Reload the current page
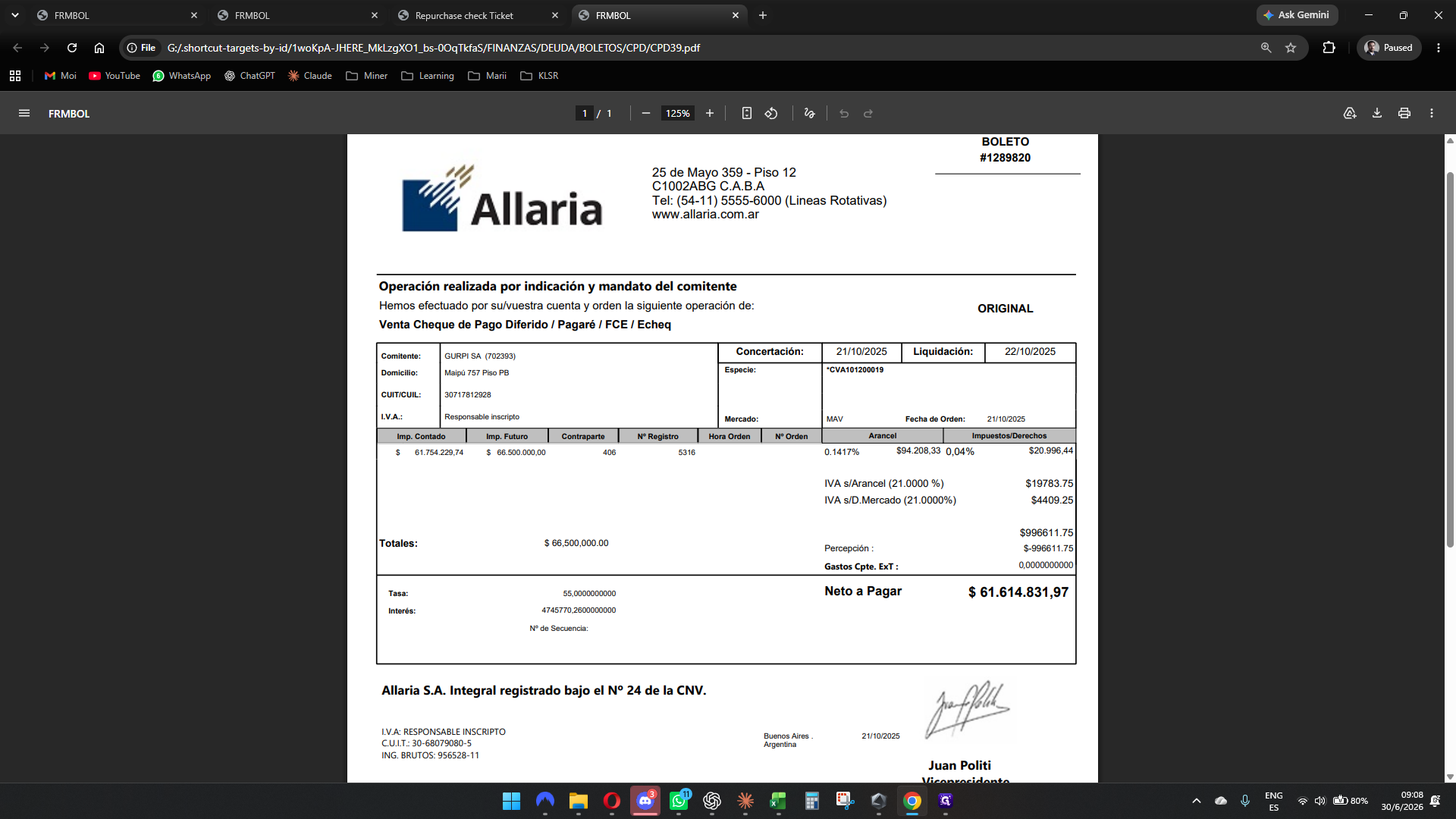1456x819 pixels. (x=72, y=48)
